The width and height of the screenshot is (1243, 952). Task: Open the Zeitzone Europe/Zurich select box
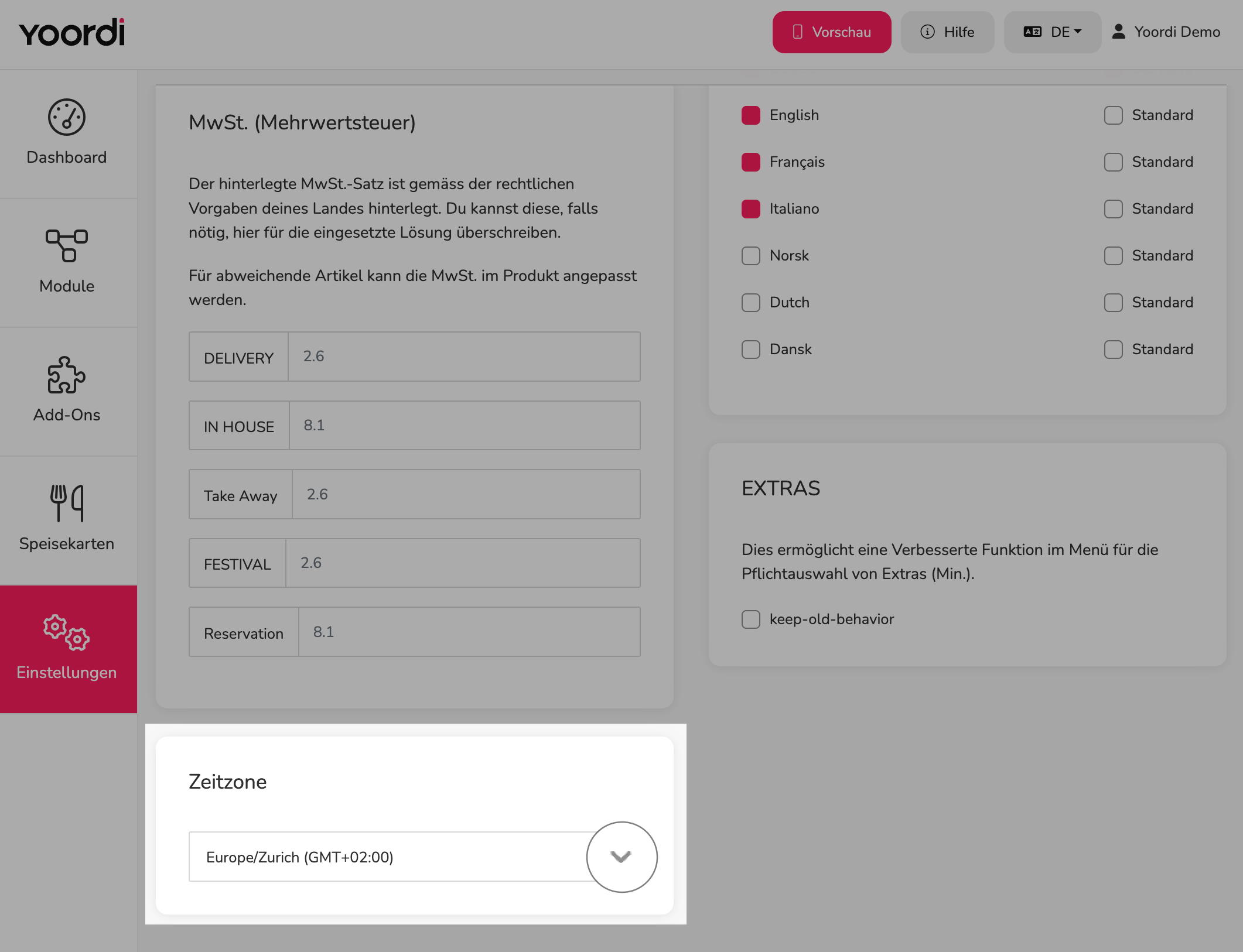point(415,857)
